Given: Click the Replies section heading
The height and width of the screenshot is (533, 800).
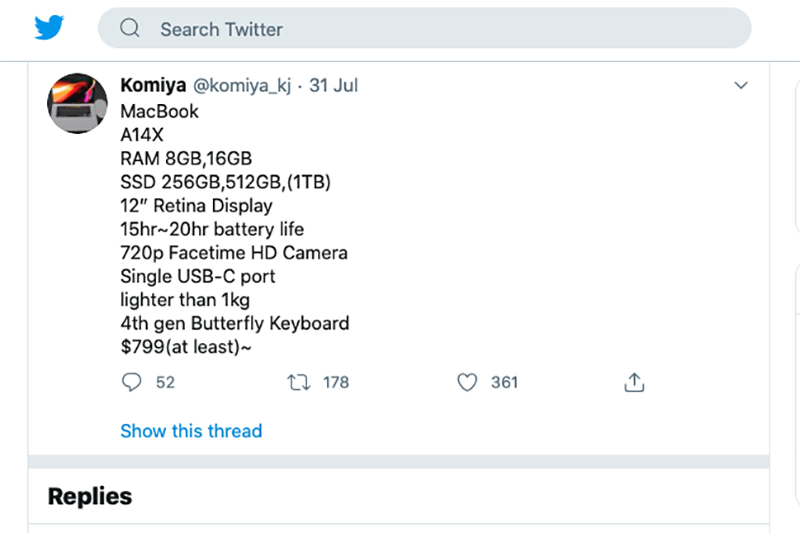Looking at the screenshot, I should [90, 496].
